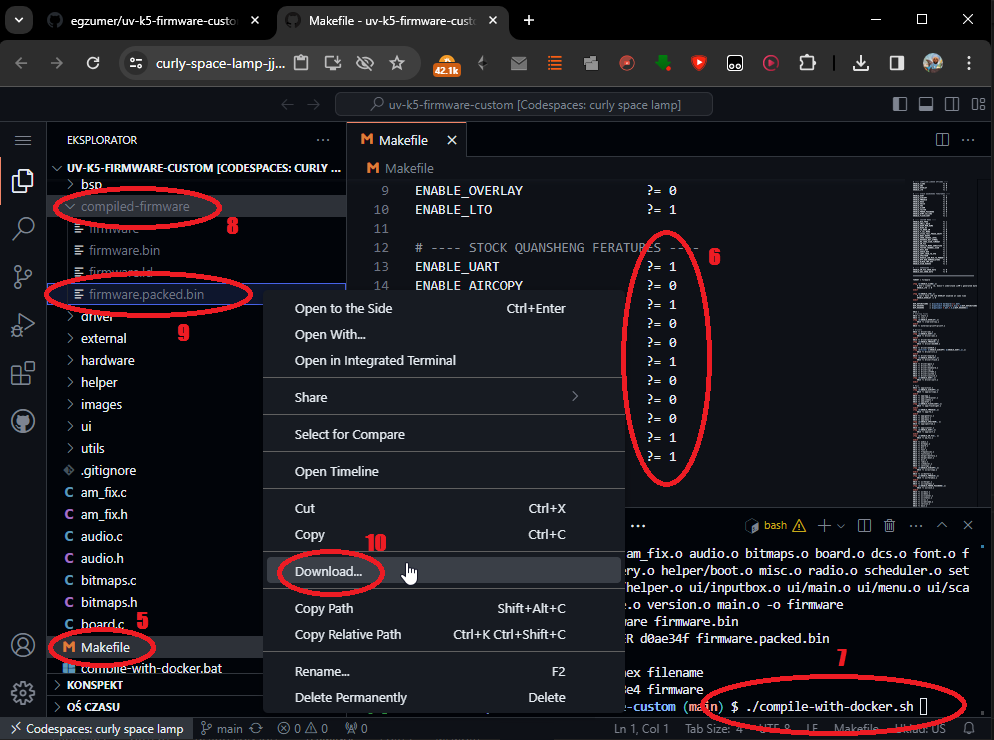994x740 pixels.
Task: Kill terminal with the trash icon
Action: coord(889,525)
